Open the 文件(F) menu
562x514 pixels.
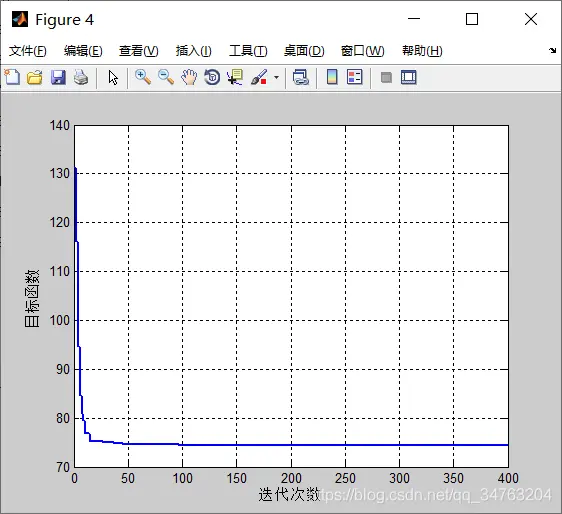28,51
